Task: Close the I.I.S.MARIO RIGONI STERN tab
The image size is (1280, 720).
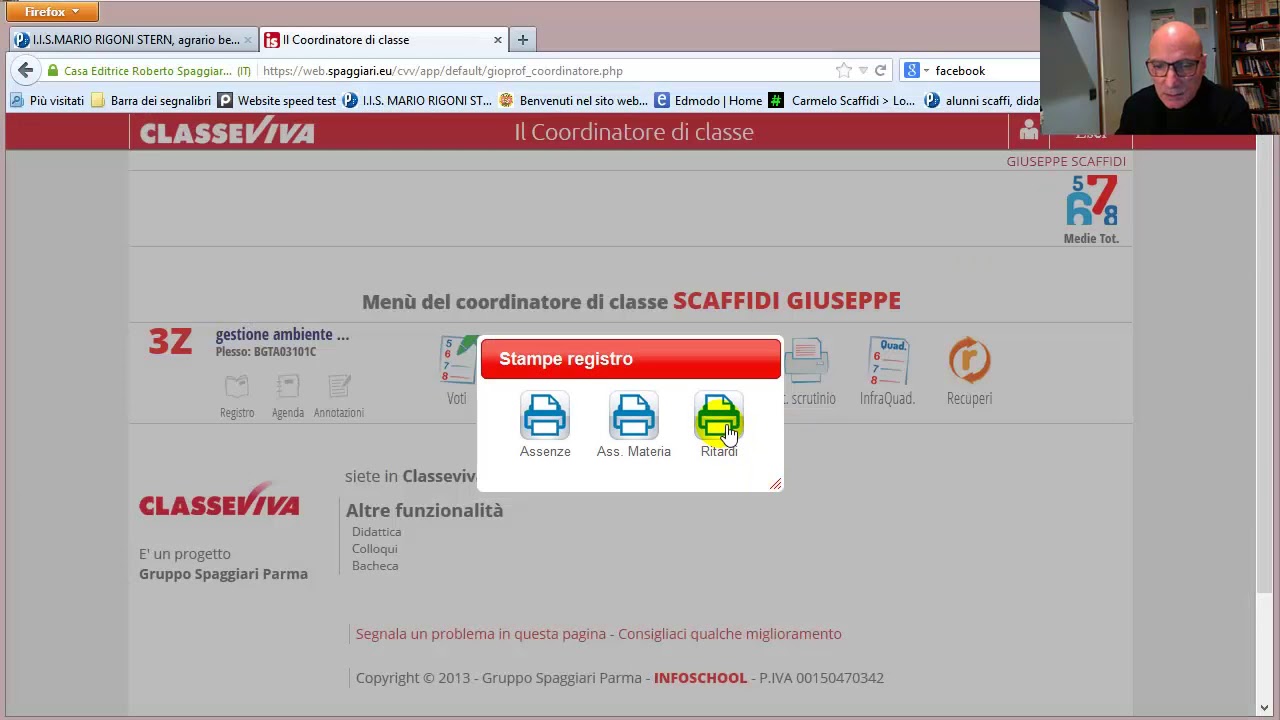Action: tap(247, 40)
